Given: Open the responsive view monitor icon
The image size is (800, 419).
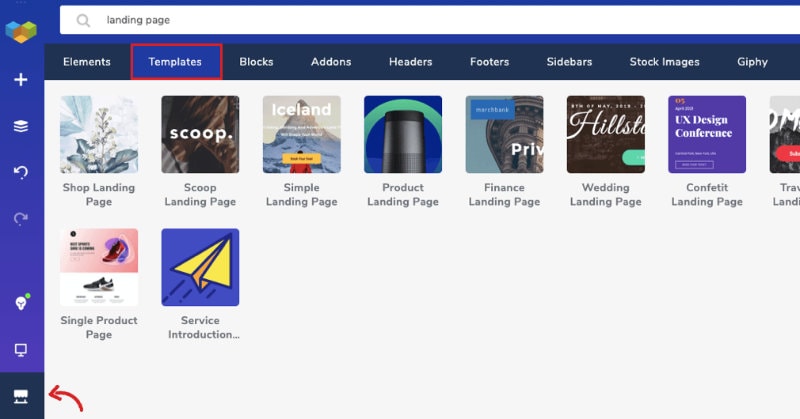Looking at the screenshot, I should (x=21, y=350).
